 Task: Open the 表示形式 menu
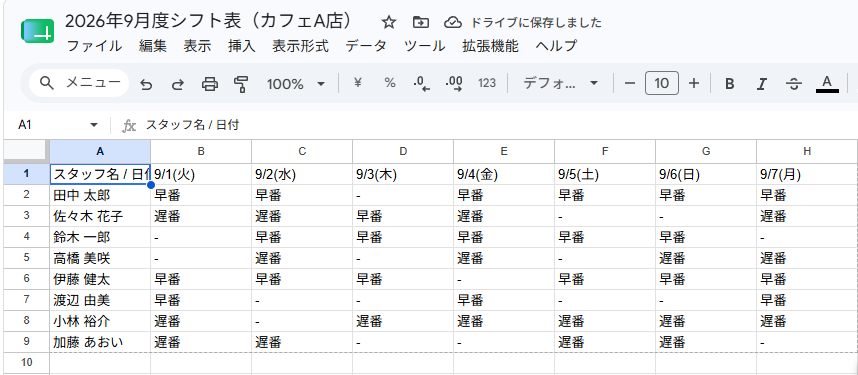[x=300, y=46]
